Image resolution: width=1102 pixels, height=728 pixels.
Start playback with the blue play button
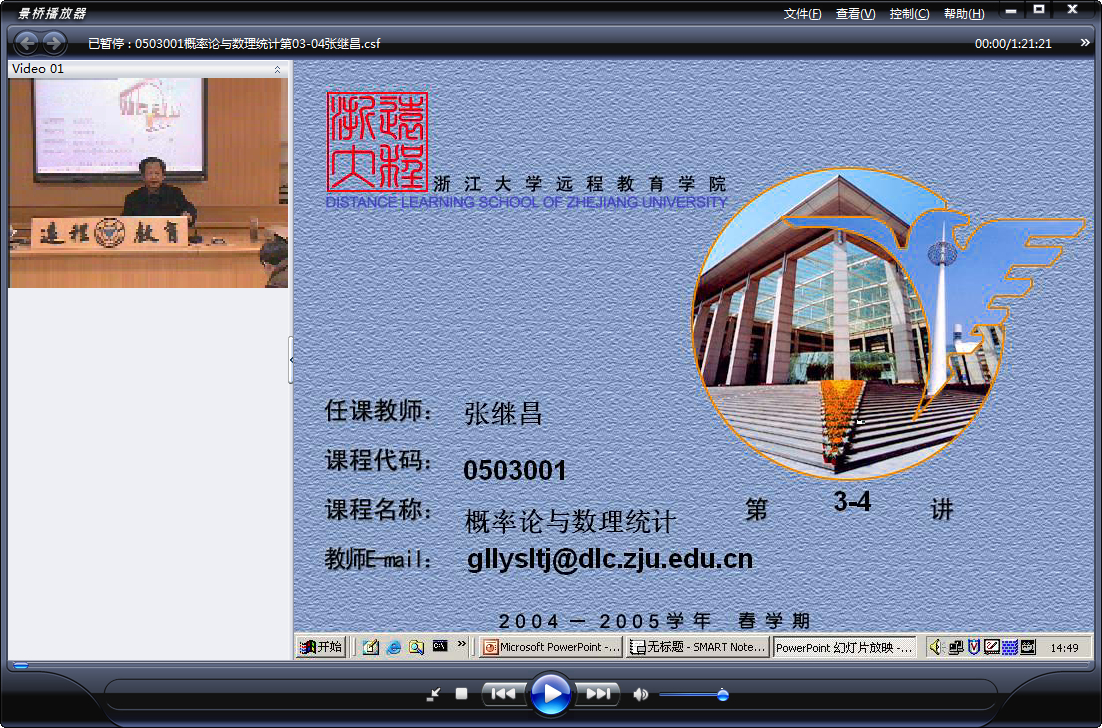[x=550, y=694]
